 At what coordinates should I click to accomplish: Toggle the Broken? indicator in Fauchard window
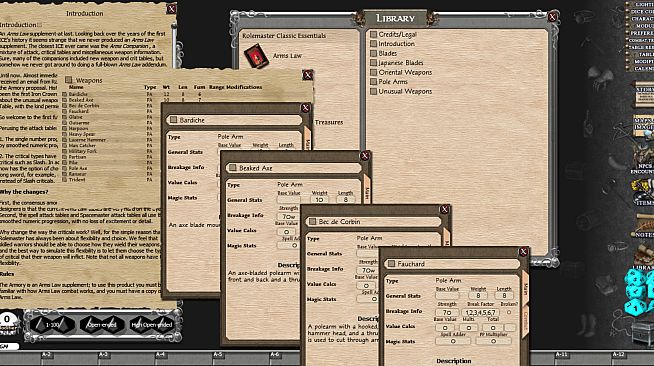point(509,312)
